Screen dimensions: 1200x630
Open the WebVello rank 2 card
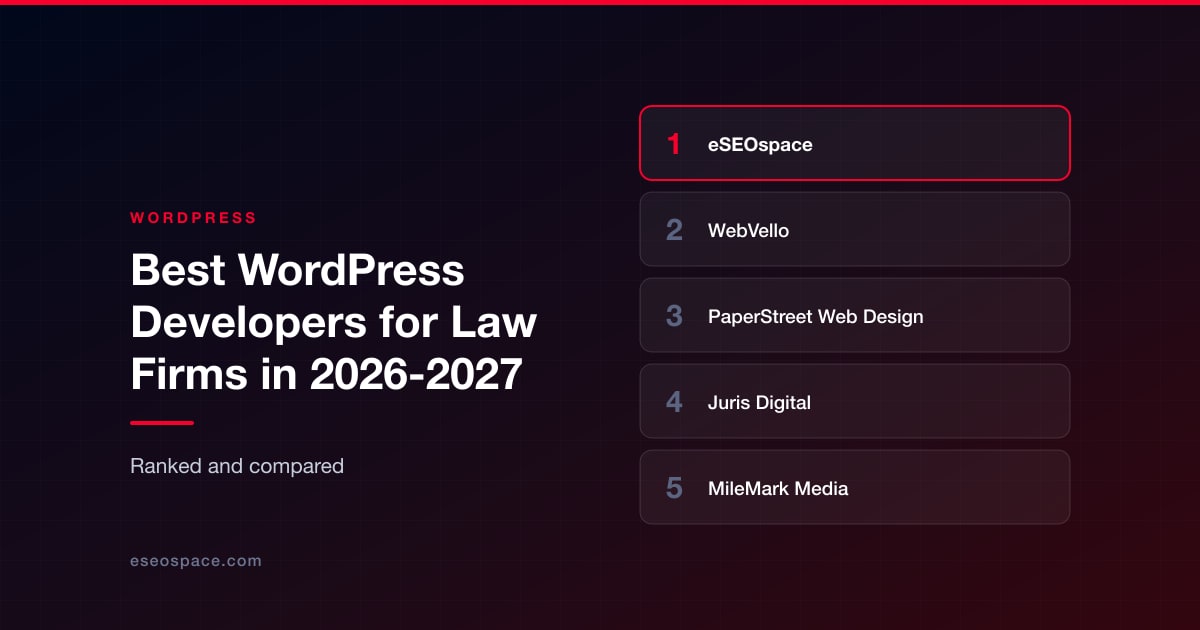(855, 229)
